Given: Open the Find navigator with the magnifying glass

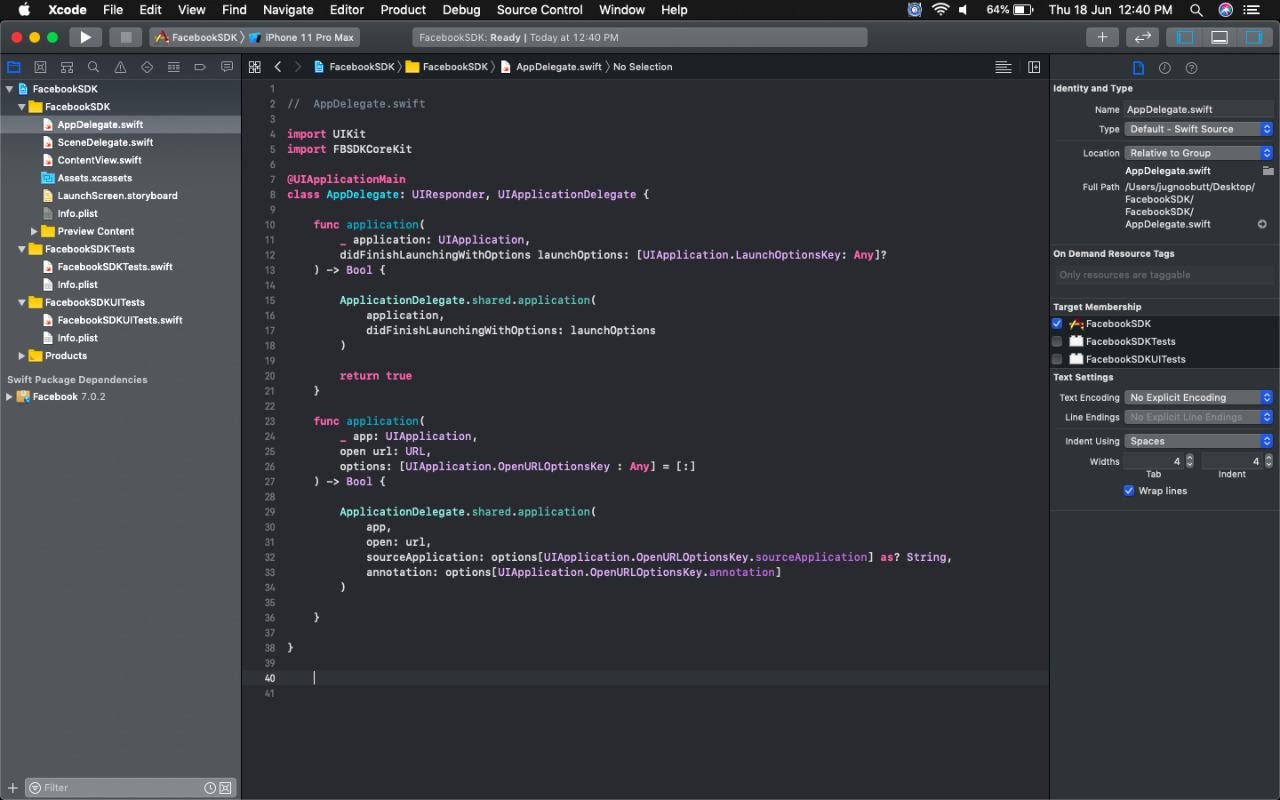Looking at the screenshot, I should tap(94, 67).
